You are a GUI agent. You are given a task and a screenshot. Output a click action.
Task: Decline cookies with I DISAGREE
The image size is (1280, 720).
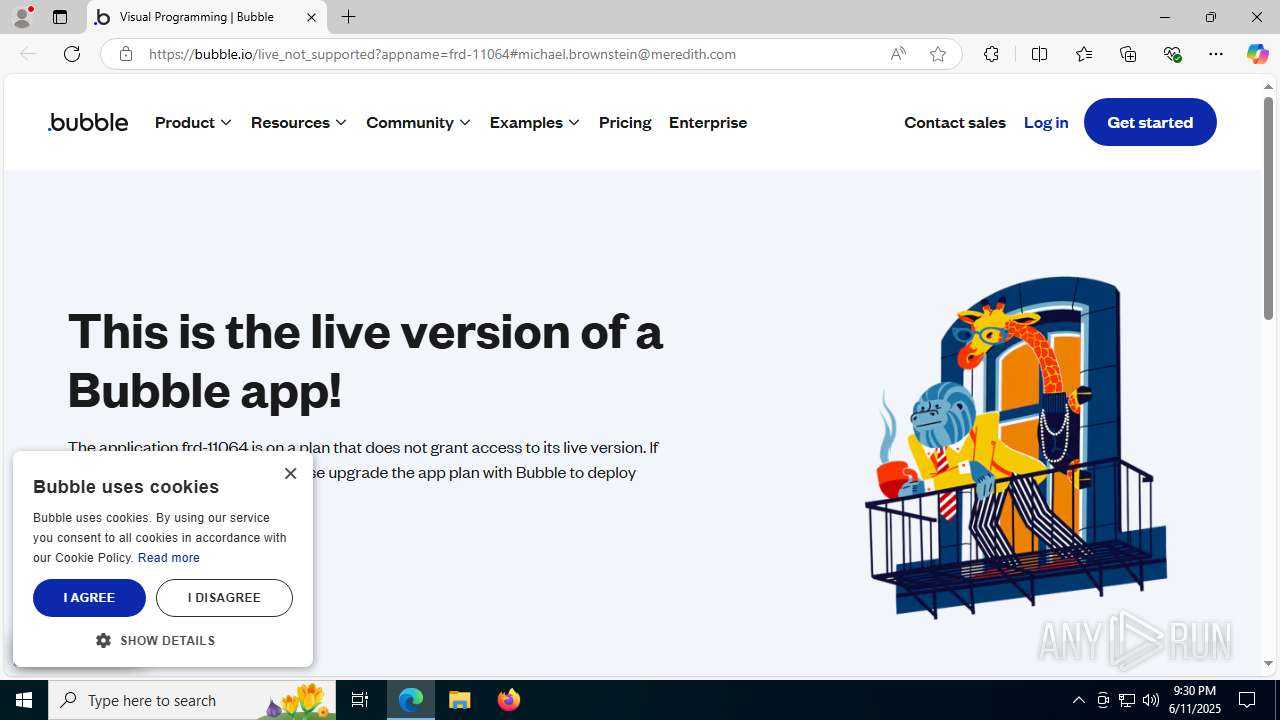point(224,597)
